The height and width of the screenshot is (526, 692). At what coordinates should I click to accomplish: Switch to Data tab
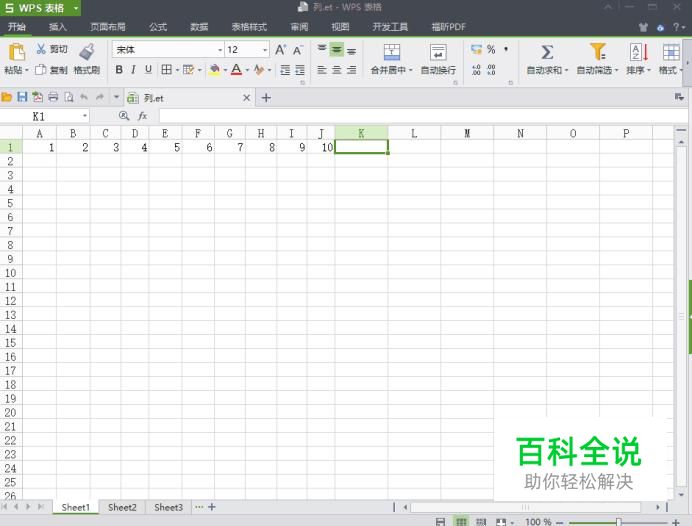(x=199, y=27)
